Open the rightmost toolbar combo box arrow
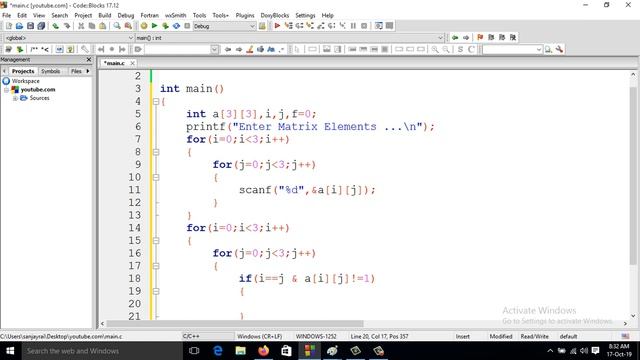The height and width of the screenshot is (360, 640). pyautogui.click(x=539, y=49)
